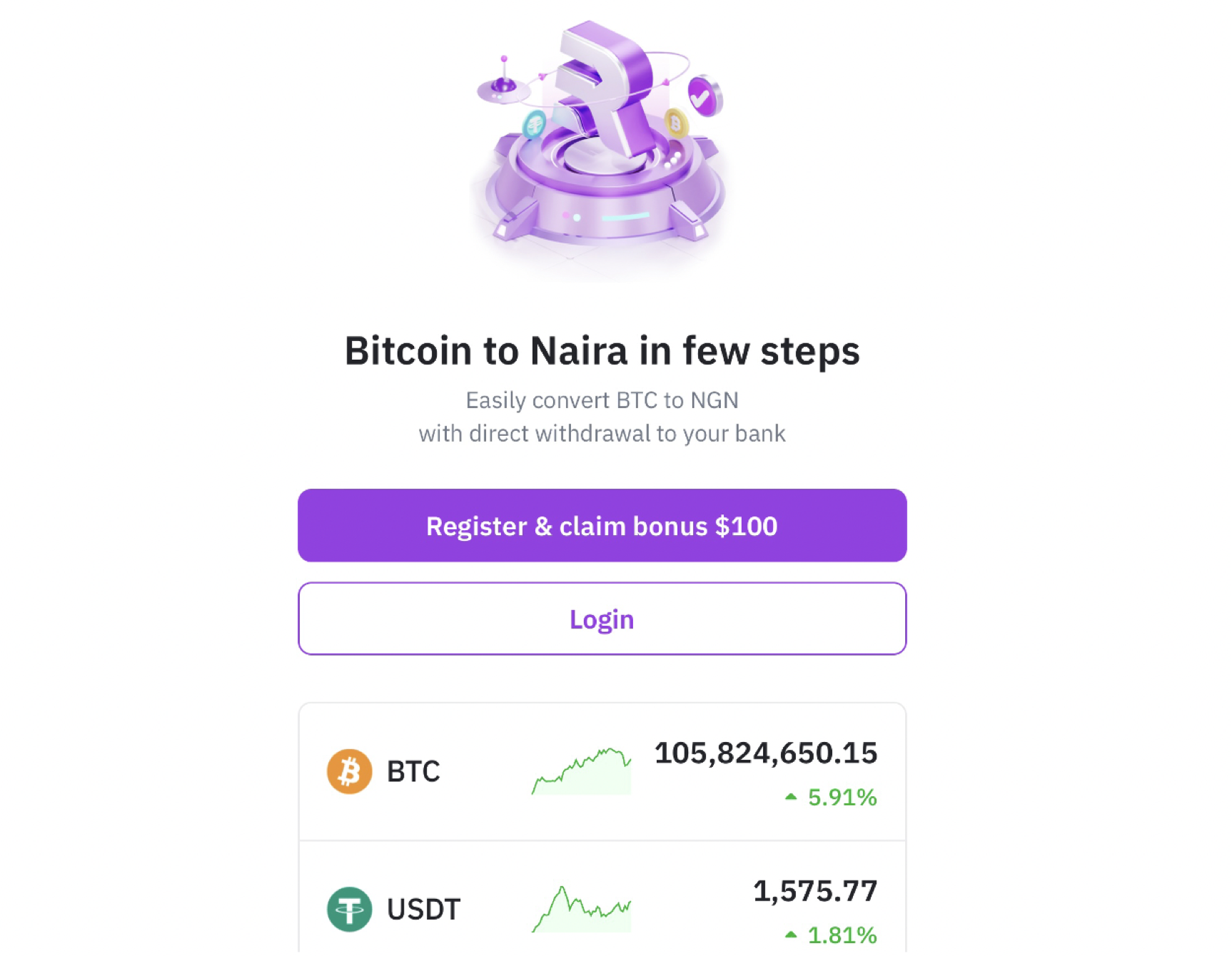Click Register & claim bonus $100
Image resolution: width=1232 pixels, height=956 pixels.
click(x=602, y=525)
